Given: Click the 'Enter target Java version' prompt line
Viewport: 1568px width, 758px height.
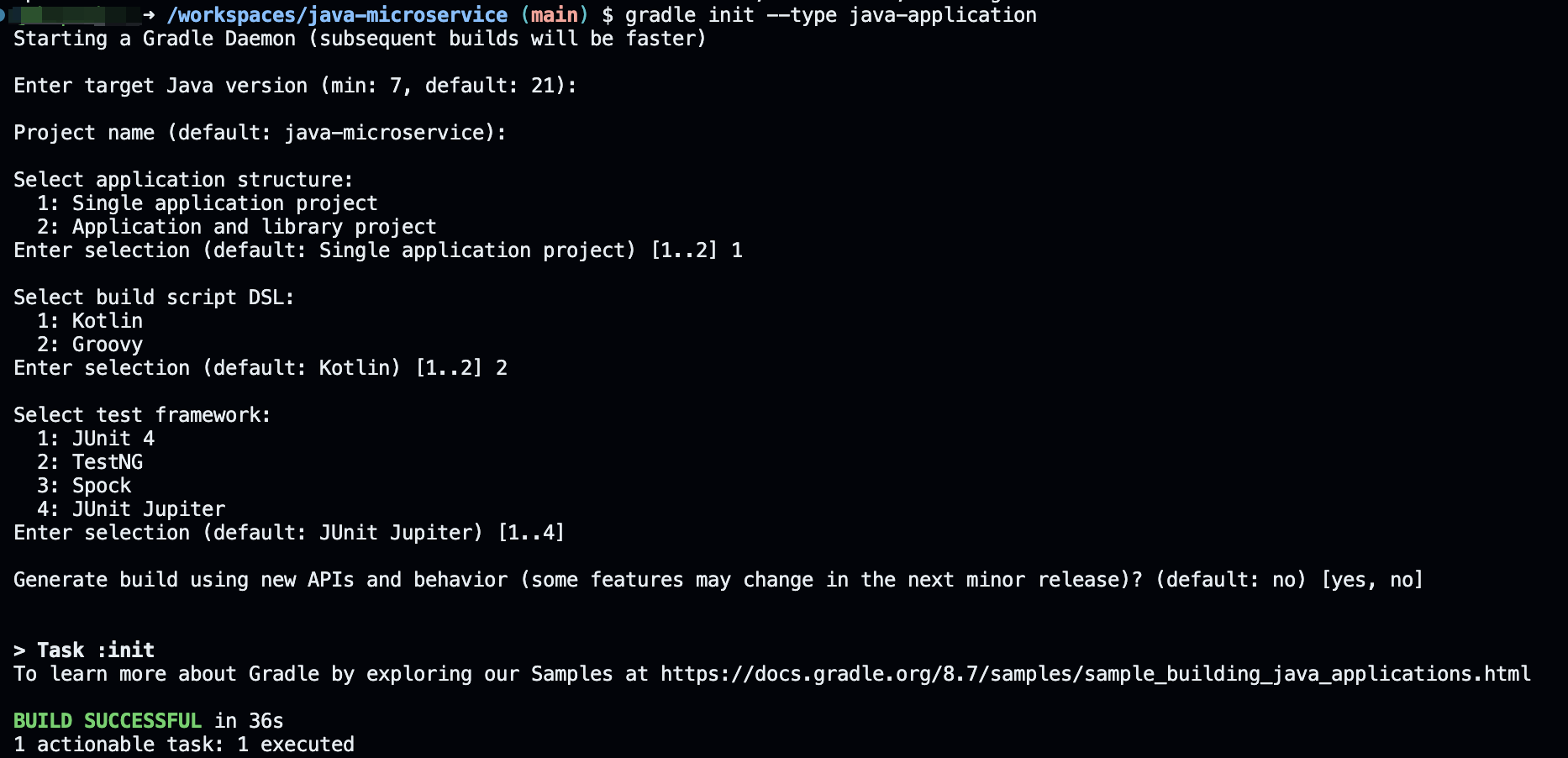Looking at the screenshot, I should pyautogui.click(x=295, y=86).
